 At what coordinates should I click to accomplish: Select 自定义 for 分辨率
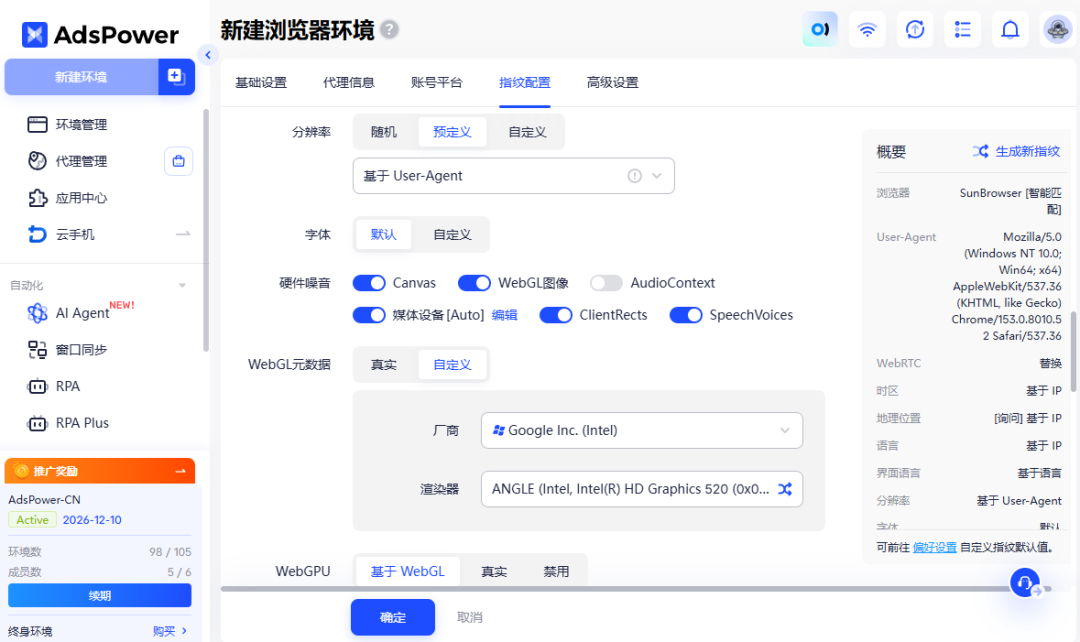click(x=527, y=132)
